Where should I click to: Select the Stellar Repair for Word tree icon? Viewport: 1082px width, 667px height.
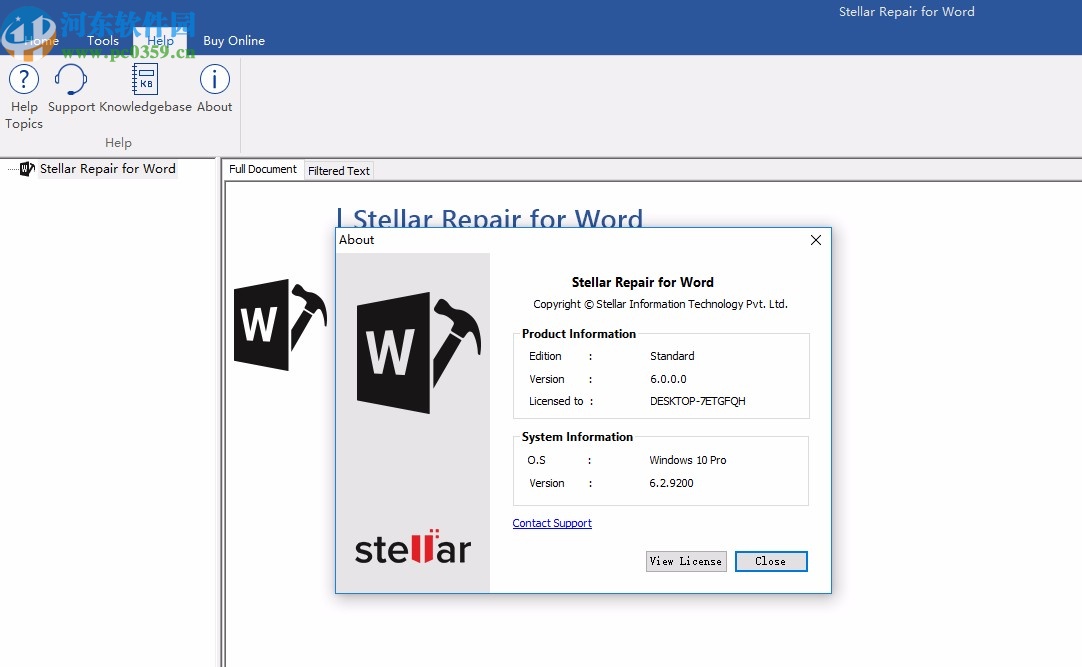[27, 169]
